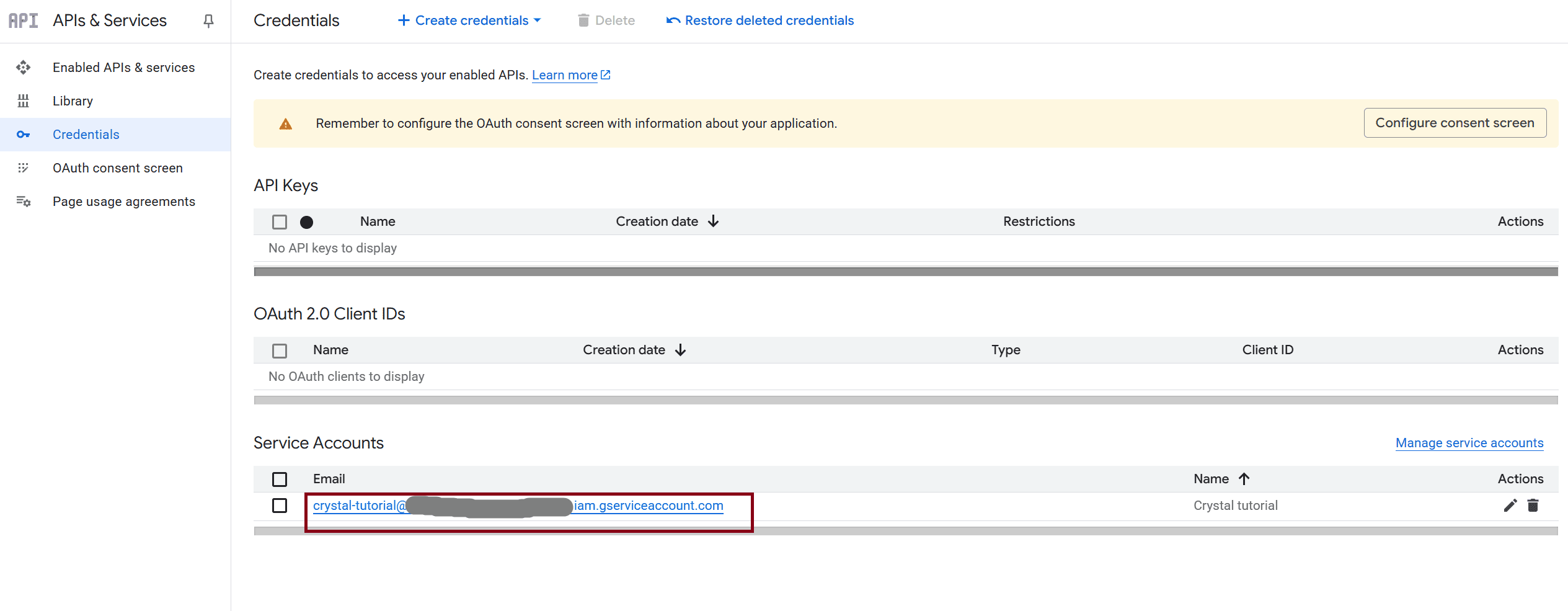Click the plus icon beside Create credentials
Screen dimensions: 1568x611
[404, 20]
